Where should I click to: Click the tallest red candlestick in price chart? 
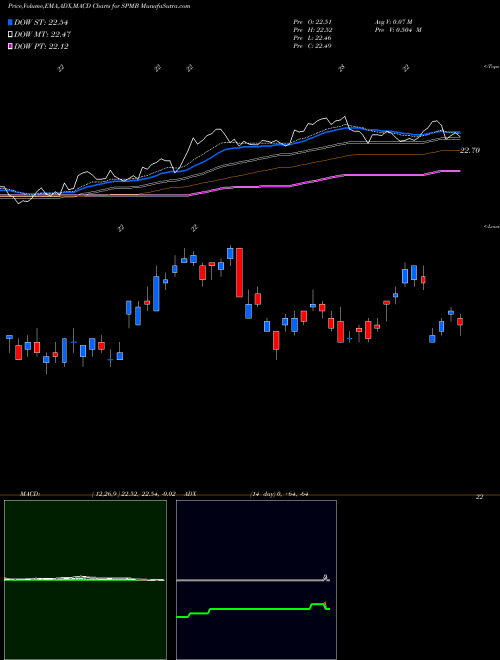tap(239, 272)
